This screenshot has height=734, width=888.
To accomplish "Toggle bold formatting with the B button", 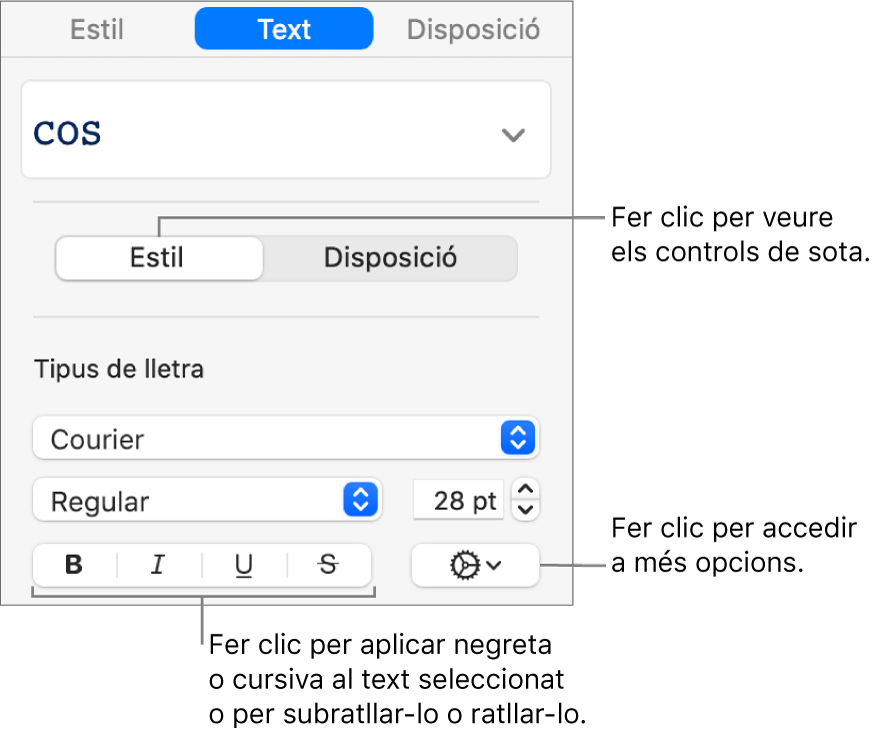I will 74,565.
